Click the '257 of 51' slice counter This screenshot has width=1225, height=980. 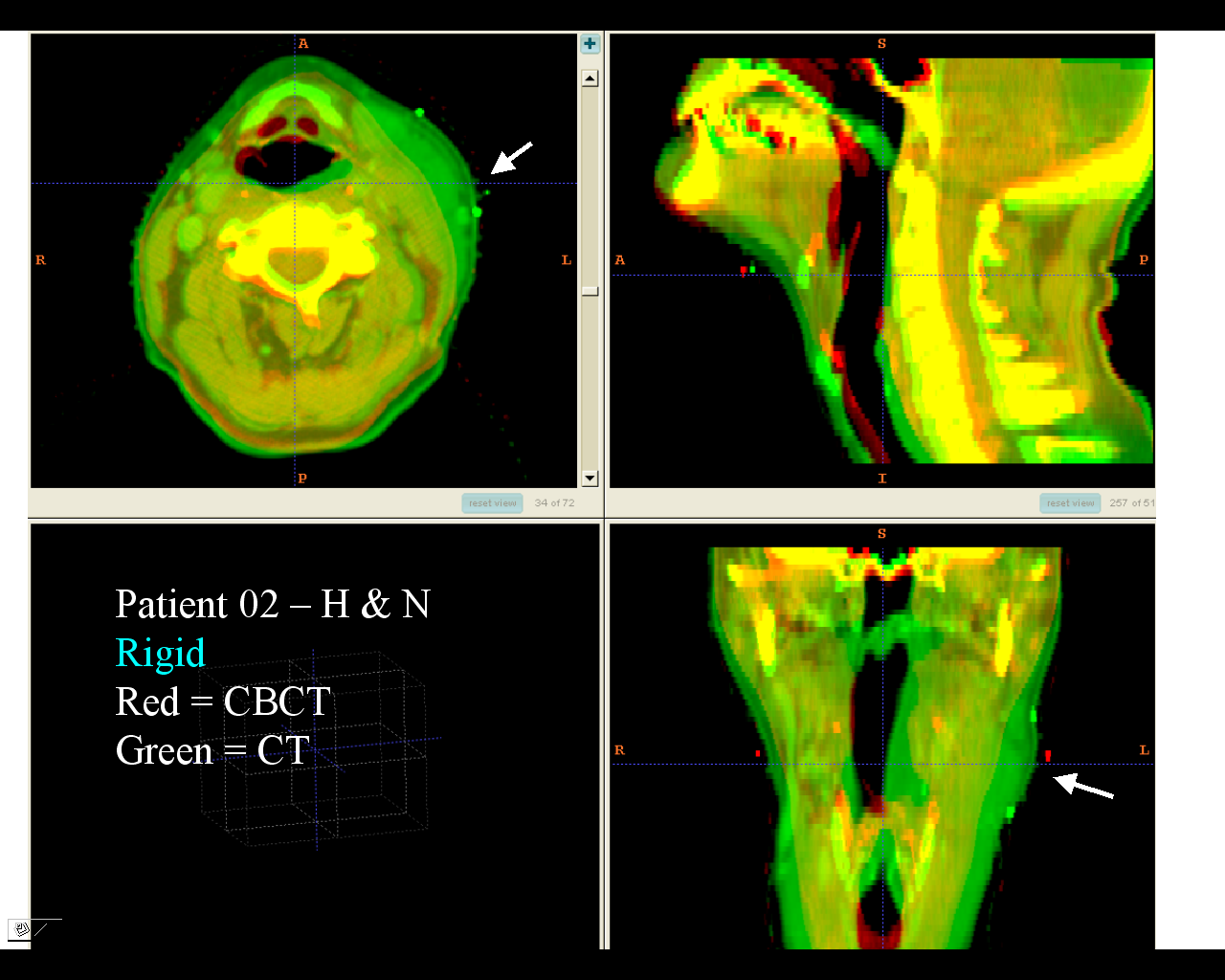[x=1131, y=502]
